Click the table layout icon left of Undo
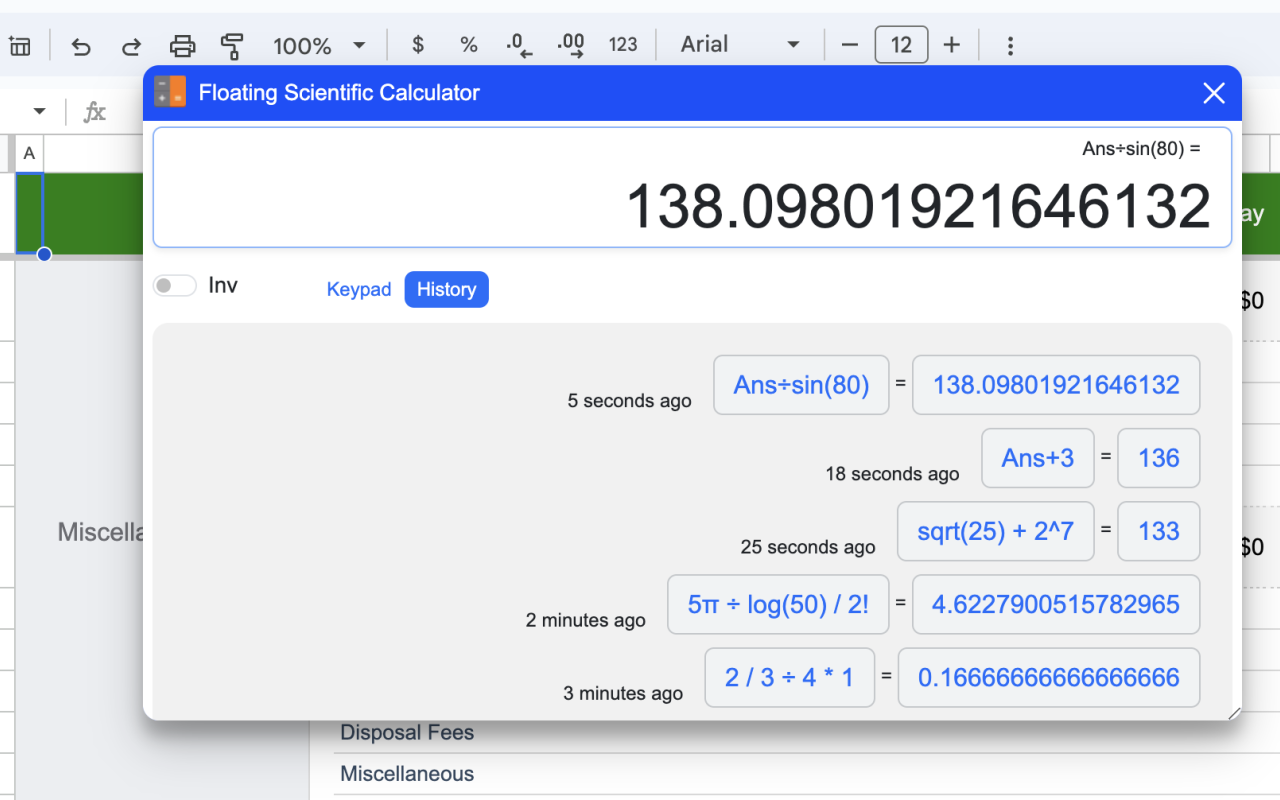This screenshot has width=1280, height=800. coord(20,45)
